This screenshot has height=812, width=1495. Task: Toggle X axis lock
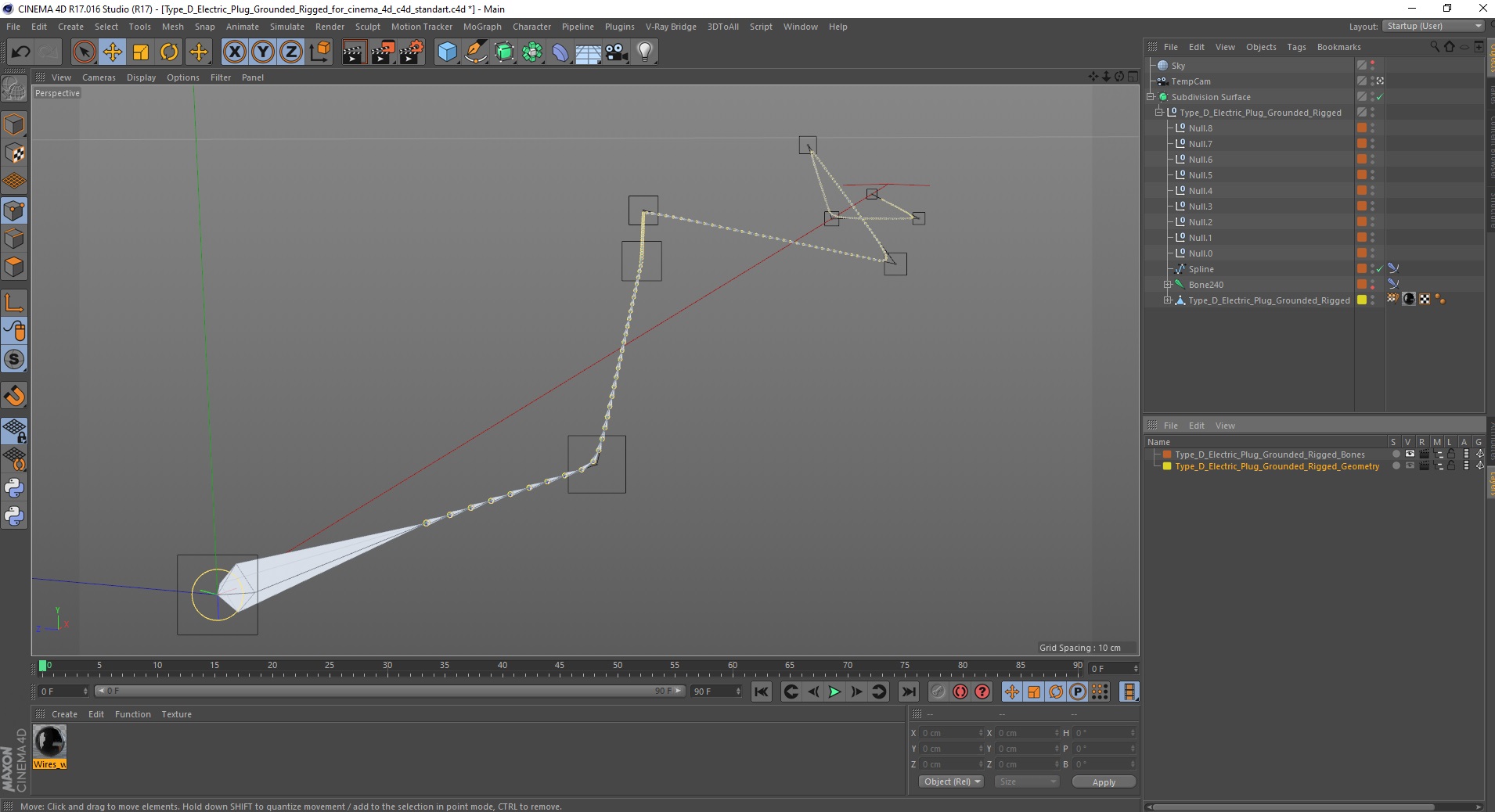tap(235, 52)
